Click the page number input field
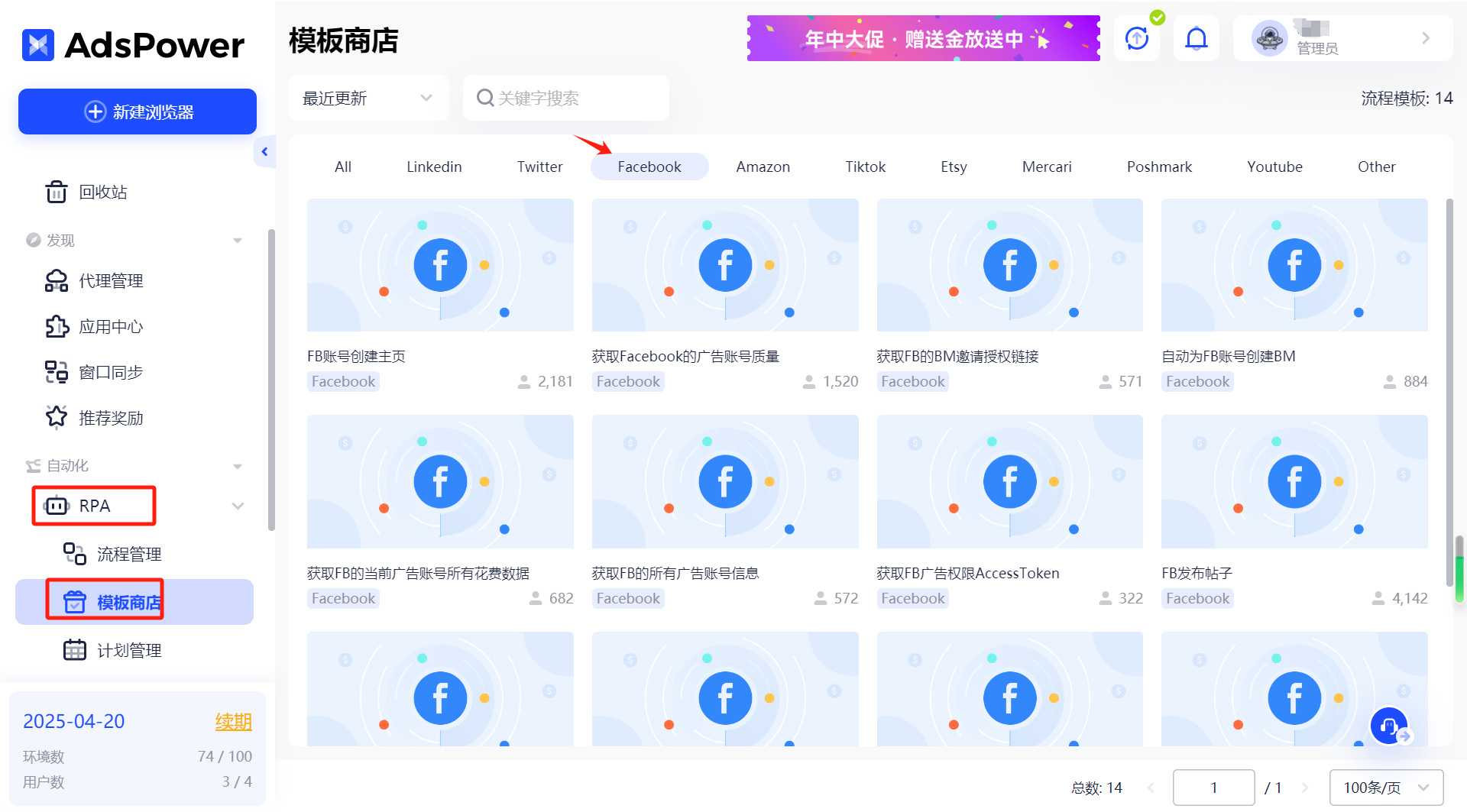Image resolution: width=1467 pixels, height=812 pixels. pos(1213,788)
